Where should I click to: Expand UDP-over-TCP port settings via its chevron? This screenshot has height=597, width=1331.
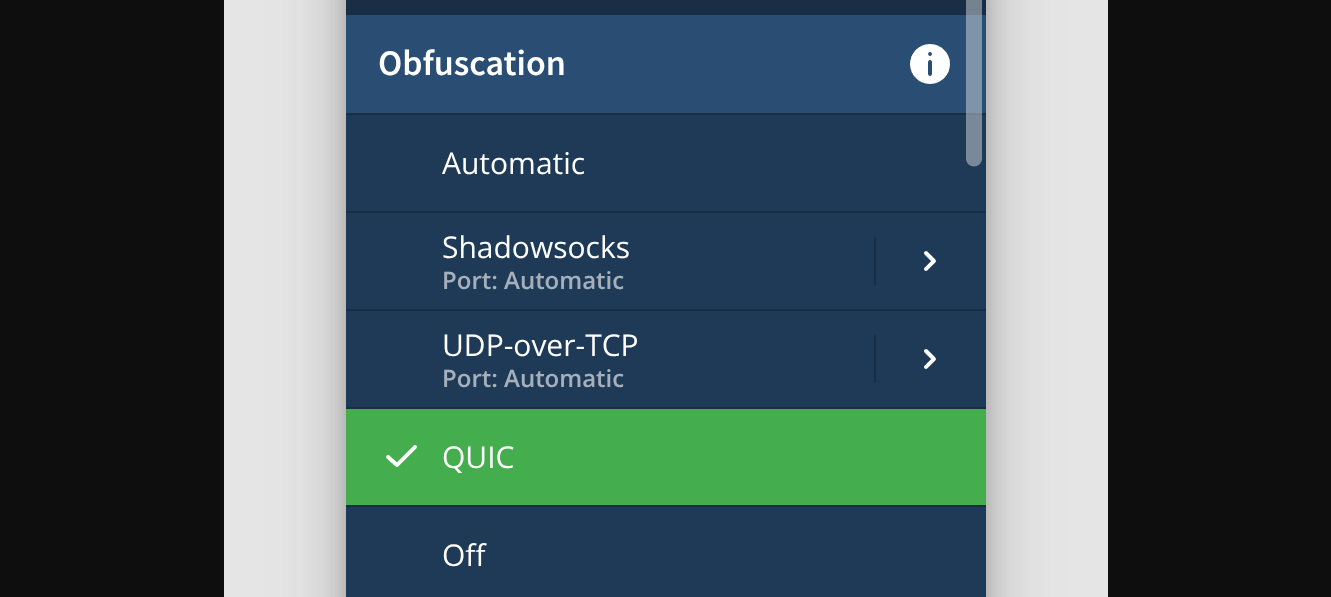[x=929, y=358]
